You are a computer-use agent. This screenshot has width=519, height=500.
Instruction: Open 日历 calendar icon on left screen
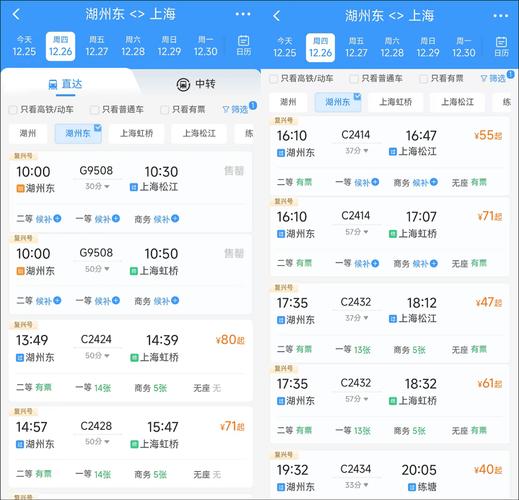[x=244, y=45]
